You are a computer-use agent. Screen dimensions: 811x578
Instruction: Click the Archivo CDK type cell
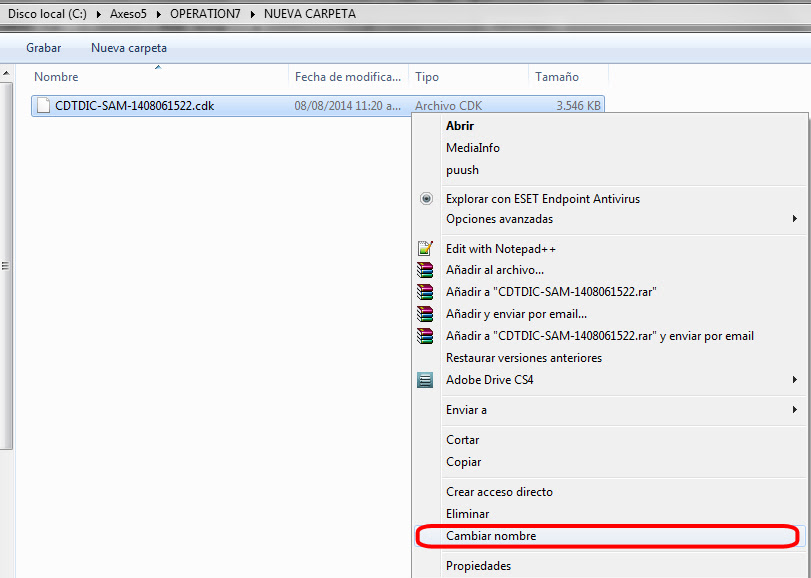[448, 106]
